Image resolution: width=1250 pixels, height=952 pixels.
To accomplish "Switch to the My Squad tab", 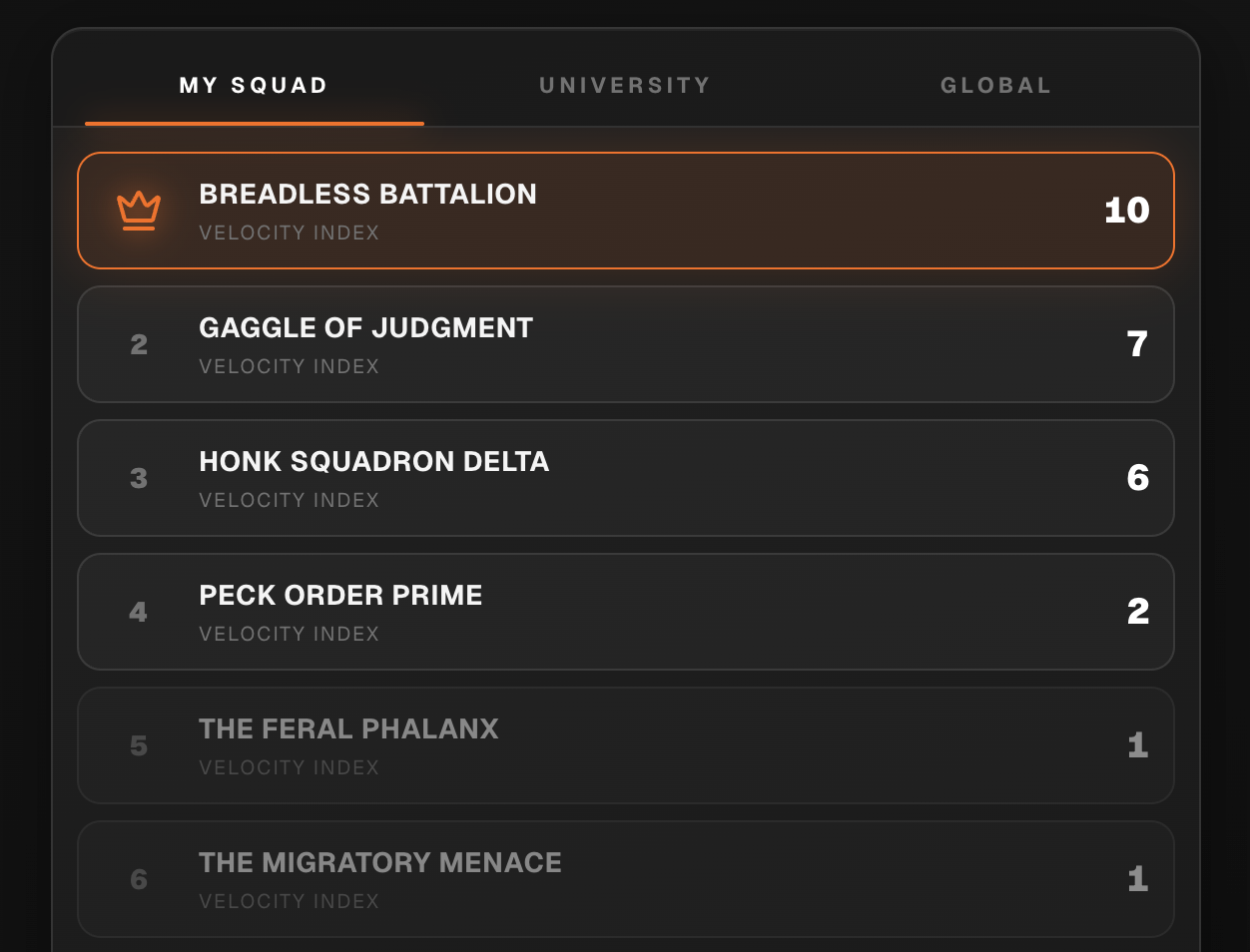I will [254, 86].
